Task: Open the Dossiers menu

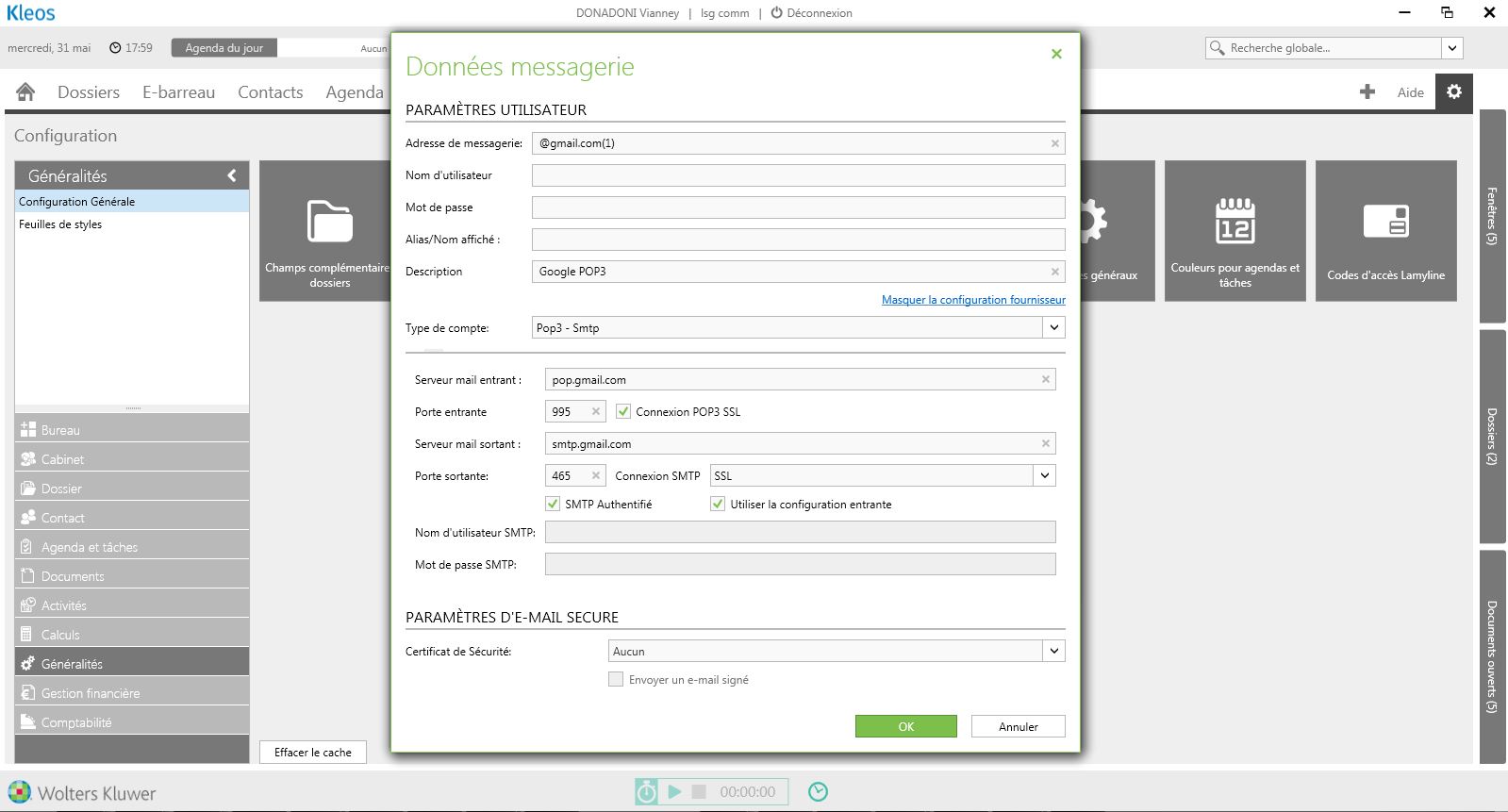Action: point(89,91)
